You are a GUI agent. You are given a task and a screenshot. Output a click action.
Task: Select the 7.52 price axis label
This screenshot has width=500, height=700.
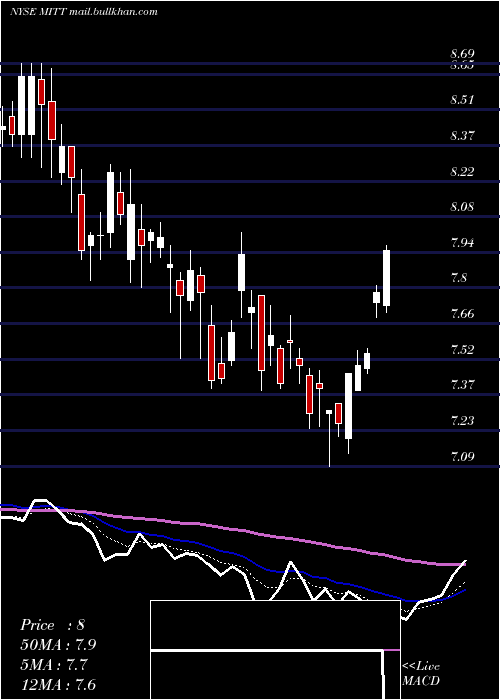tap(462, 349)
